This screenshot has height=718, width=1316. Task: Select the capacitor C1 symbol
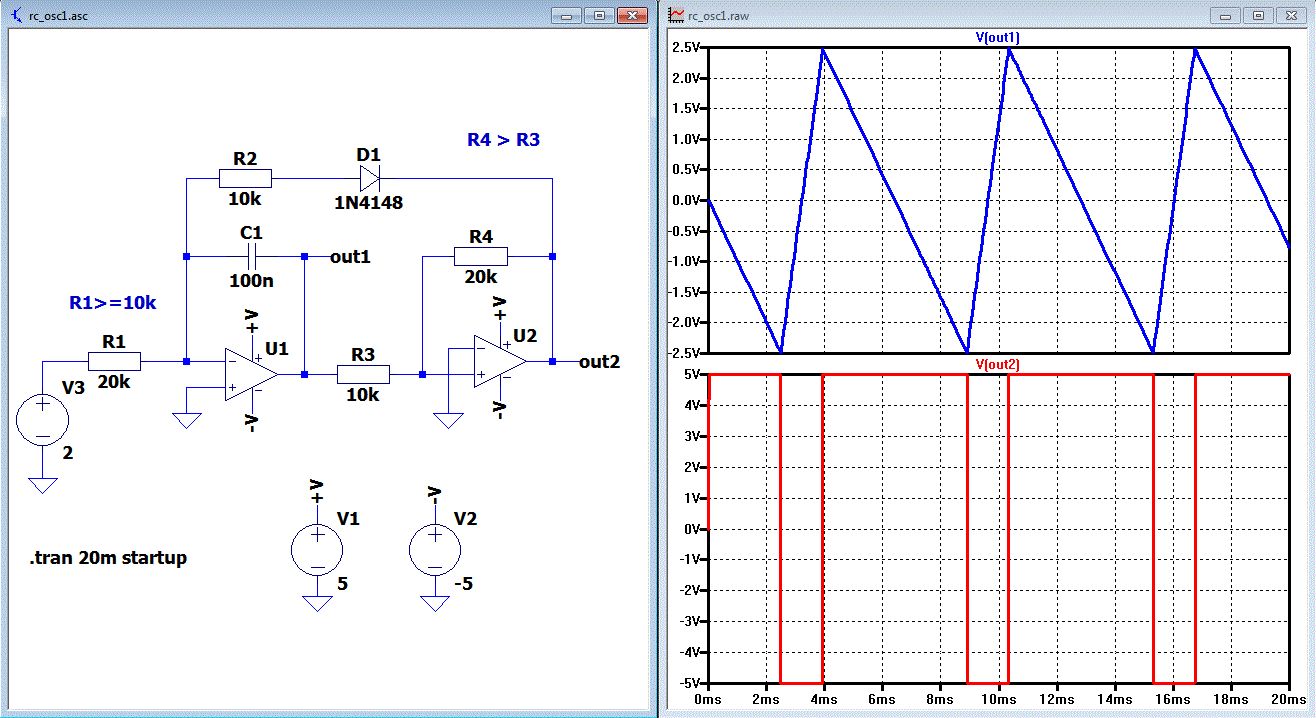250,256
